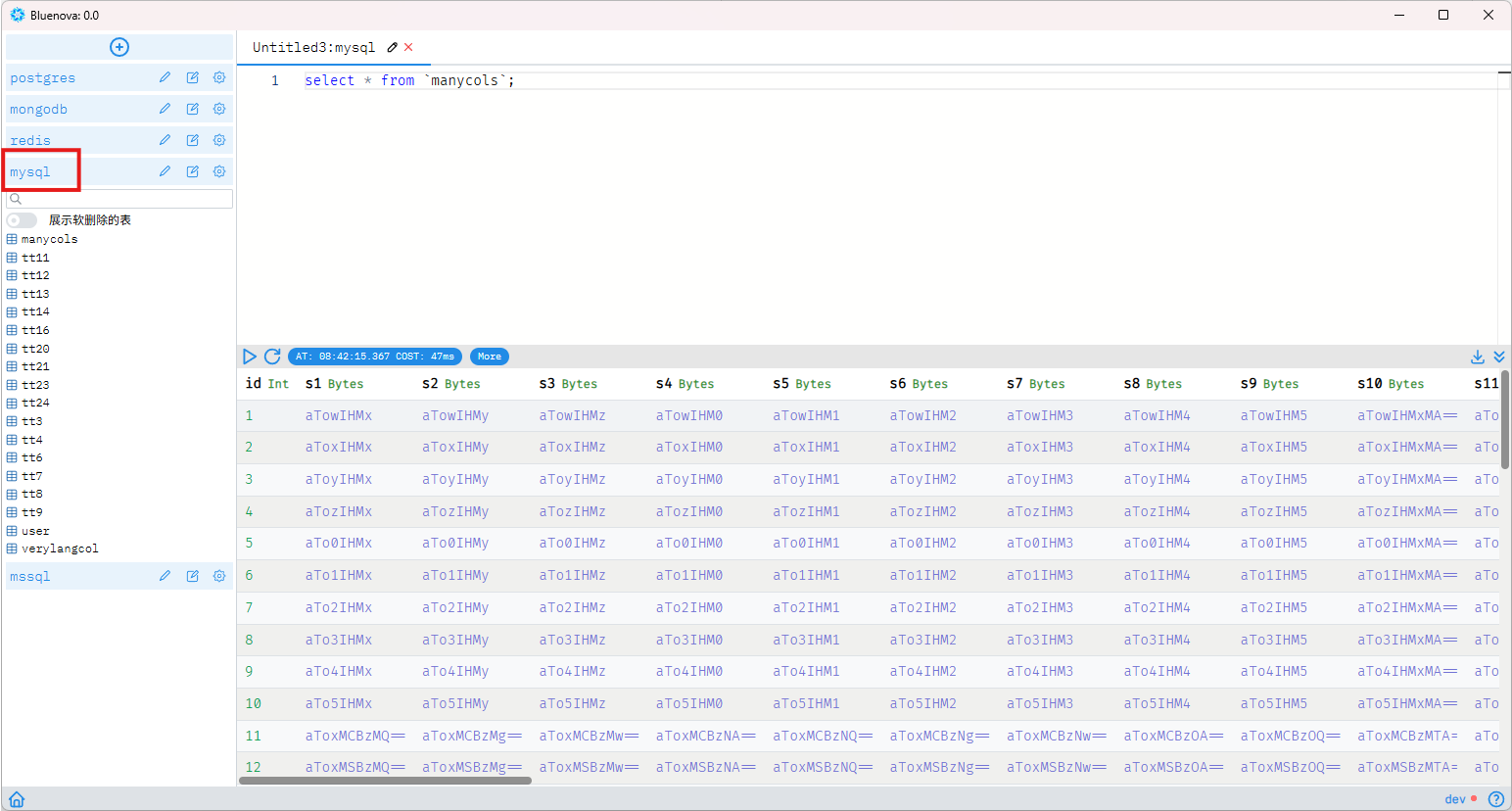1512x811 pixels.
Task: Download the query results
Action: (x=1478, y=357)
